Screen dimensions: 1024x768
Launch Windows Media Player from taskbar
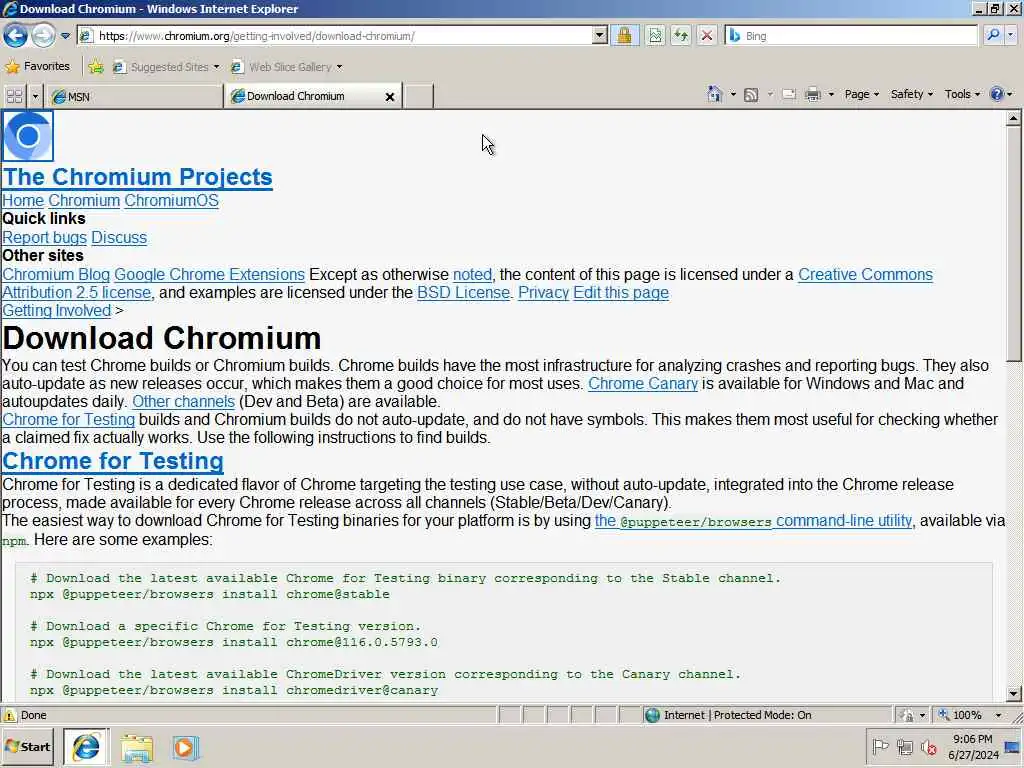pyautogui.click(x=184, y=748)
